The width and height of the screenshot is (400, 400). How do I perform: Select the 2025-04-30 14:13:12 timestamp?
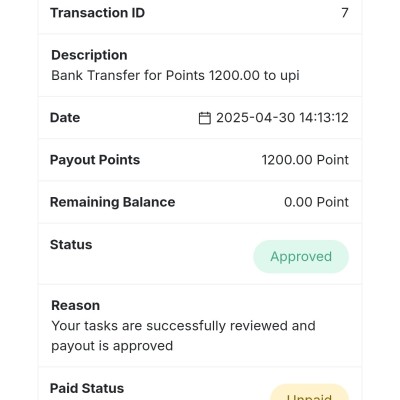coord(282,118)
